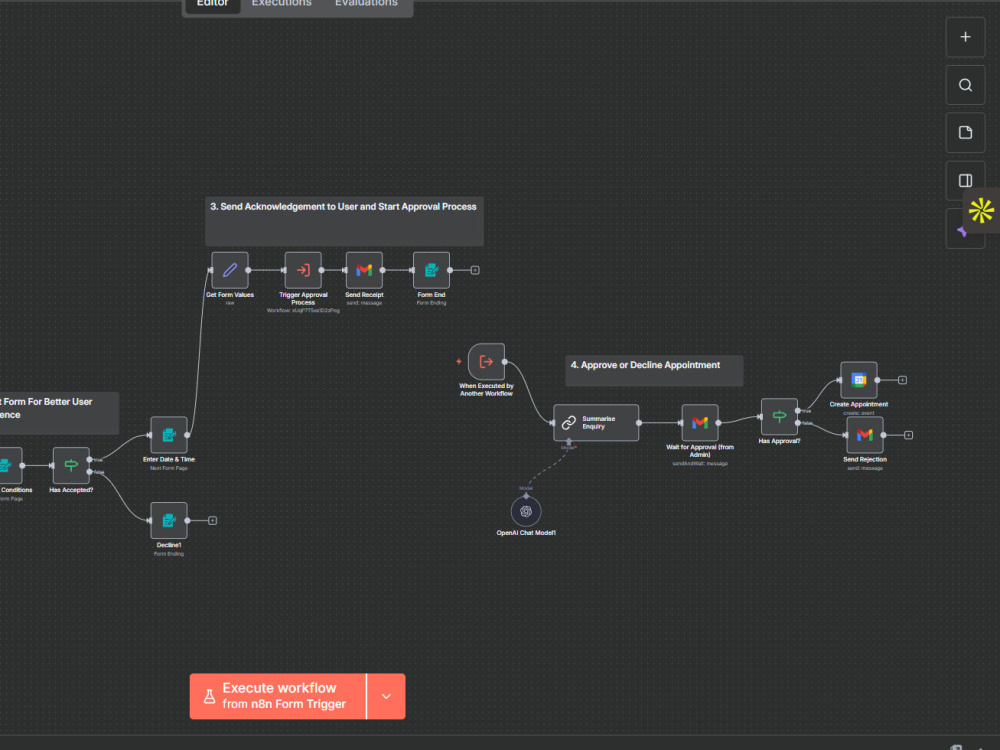This screenshot has height=750, width=1000.
Task: Execute workflow from n8n Form Trigger
Action: tap(278, 696)
